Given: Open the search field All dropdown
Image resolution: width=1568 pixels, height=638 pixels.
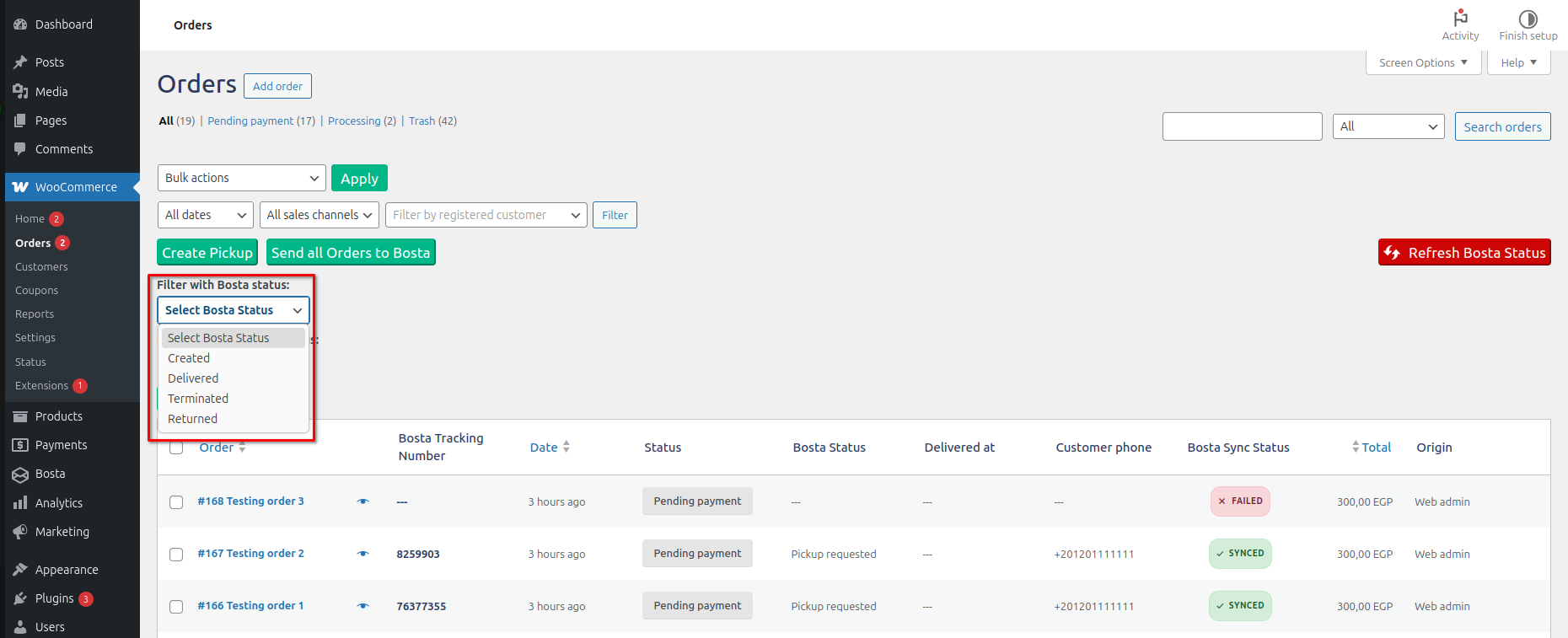Looking at the screenshot, I should click(x=1388, y=126).
